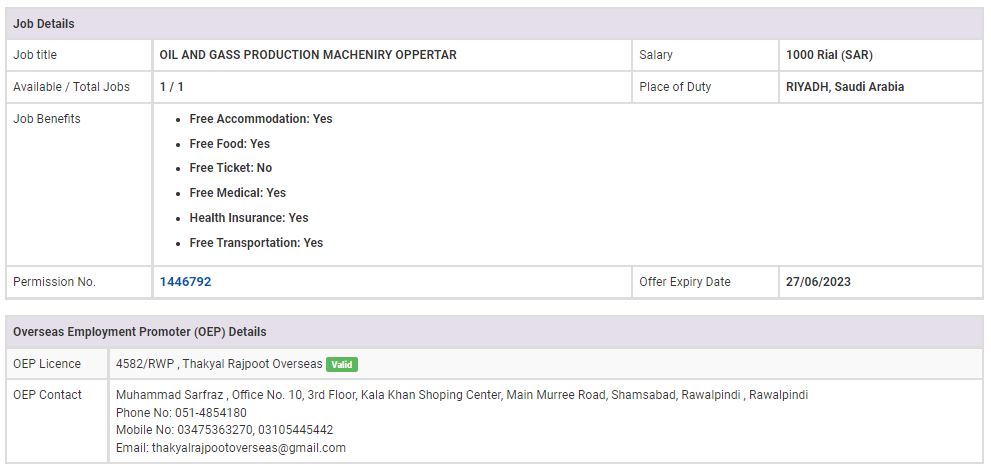The image size is (991, 473).
Task: Click the Health Insurance: Yes benefit
Action: point(248,218)
